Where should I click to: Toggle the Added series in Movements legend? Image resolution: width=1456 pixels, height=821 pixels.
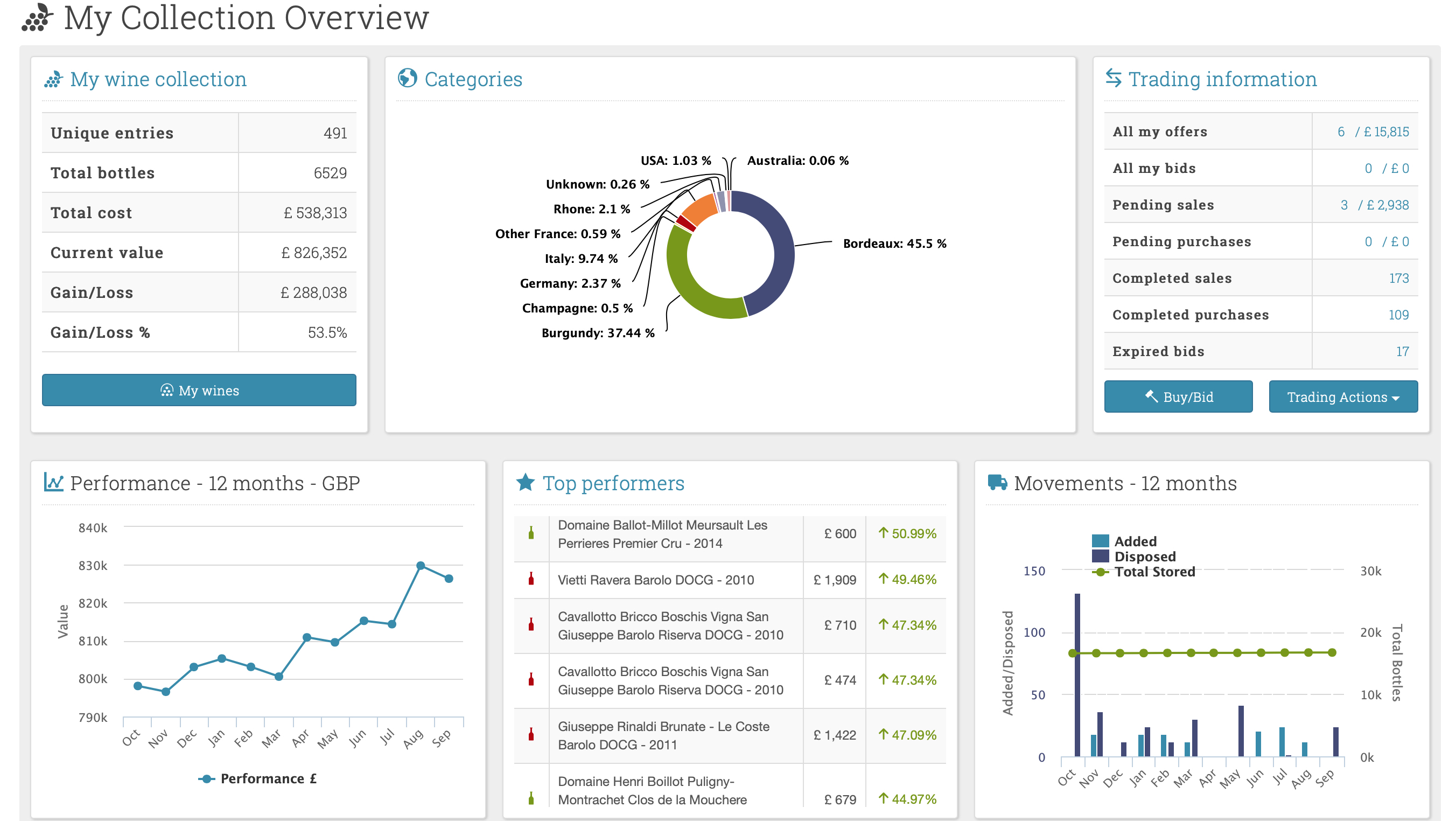tap(1135, 541)
